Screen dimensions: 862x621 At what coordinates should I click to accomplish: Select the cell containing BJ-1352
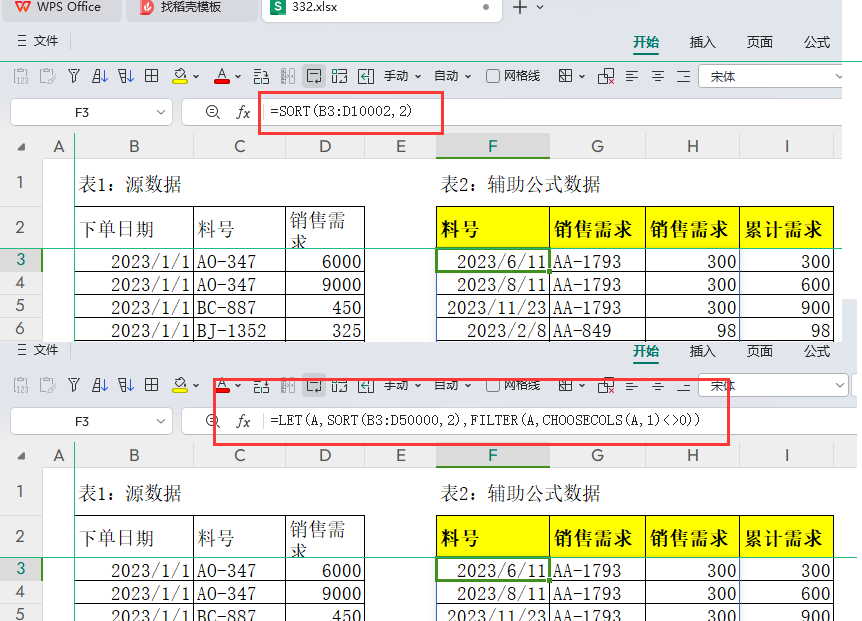coord(239,330)
